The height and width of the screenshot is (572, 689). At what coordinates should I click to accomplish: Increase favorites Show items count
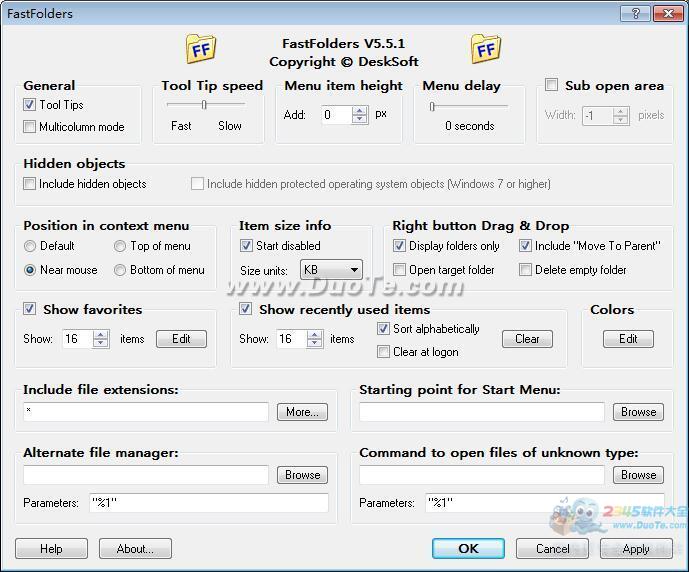(x=101, y=334)
